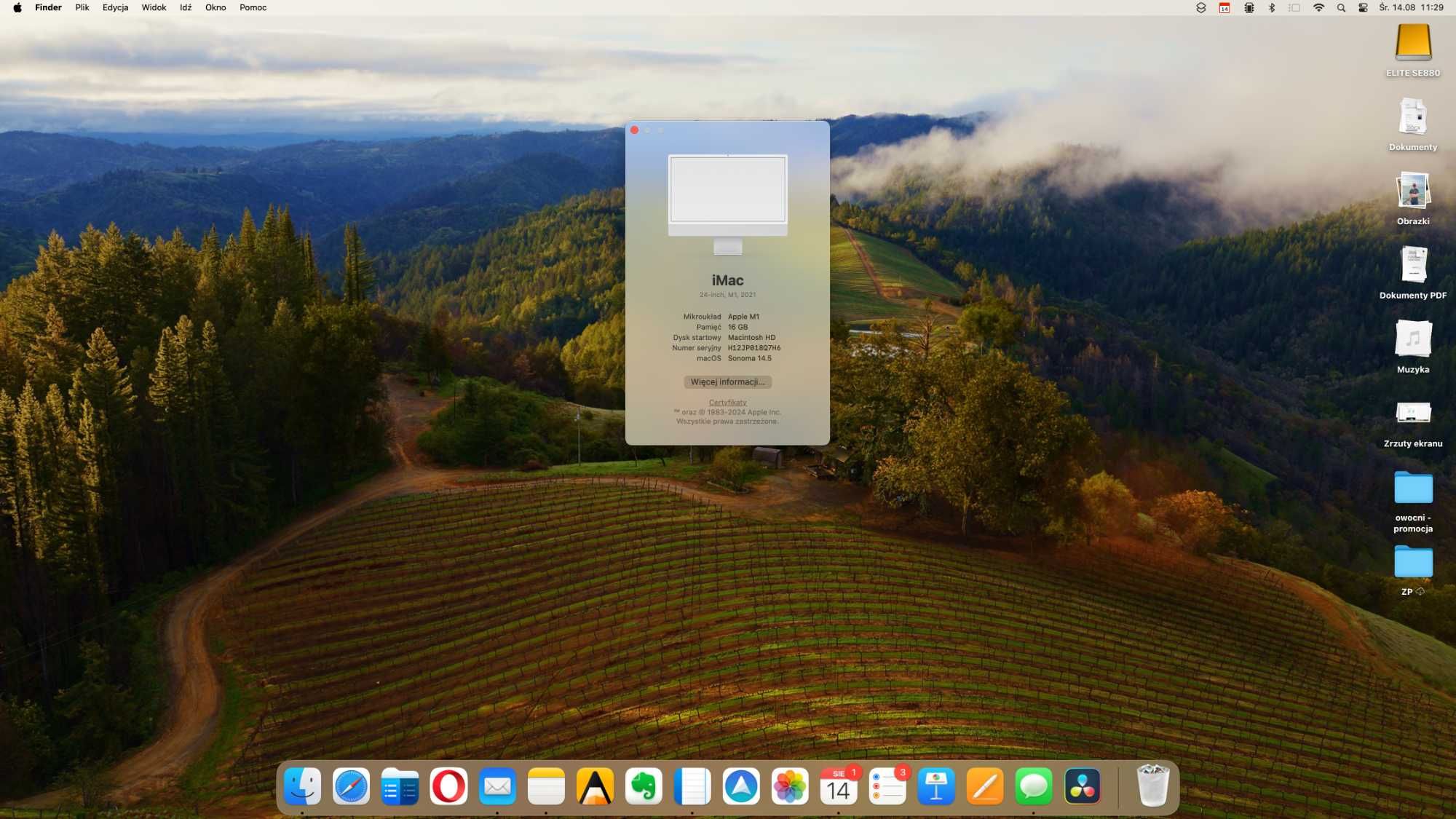Viewport: 1456px width, 819px height.
Task: Open Finder from the Dock
Action: (302, 786)
